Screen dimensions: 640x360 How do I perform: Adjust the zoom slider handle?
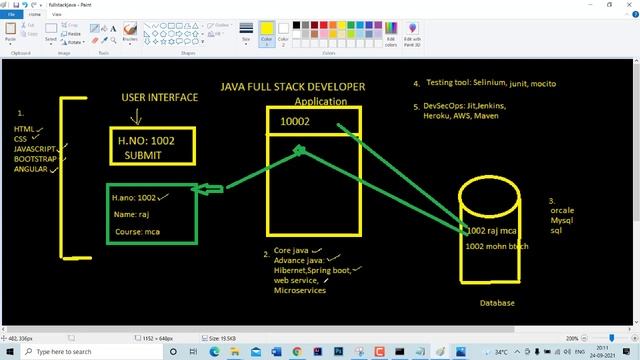pyautogui.click(x=611, y=338)
